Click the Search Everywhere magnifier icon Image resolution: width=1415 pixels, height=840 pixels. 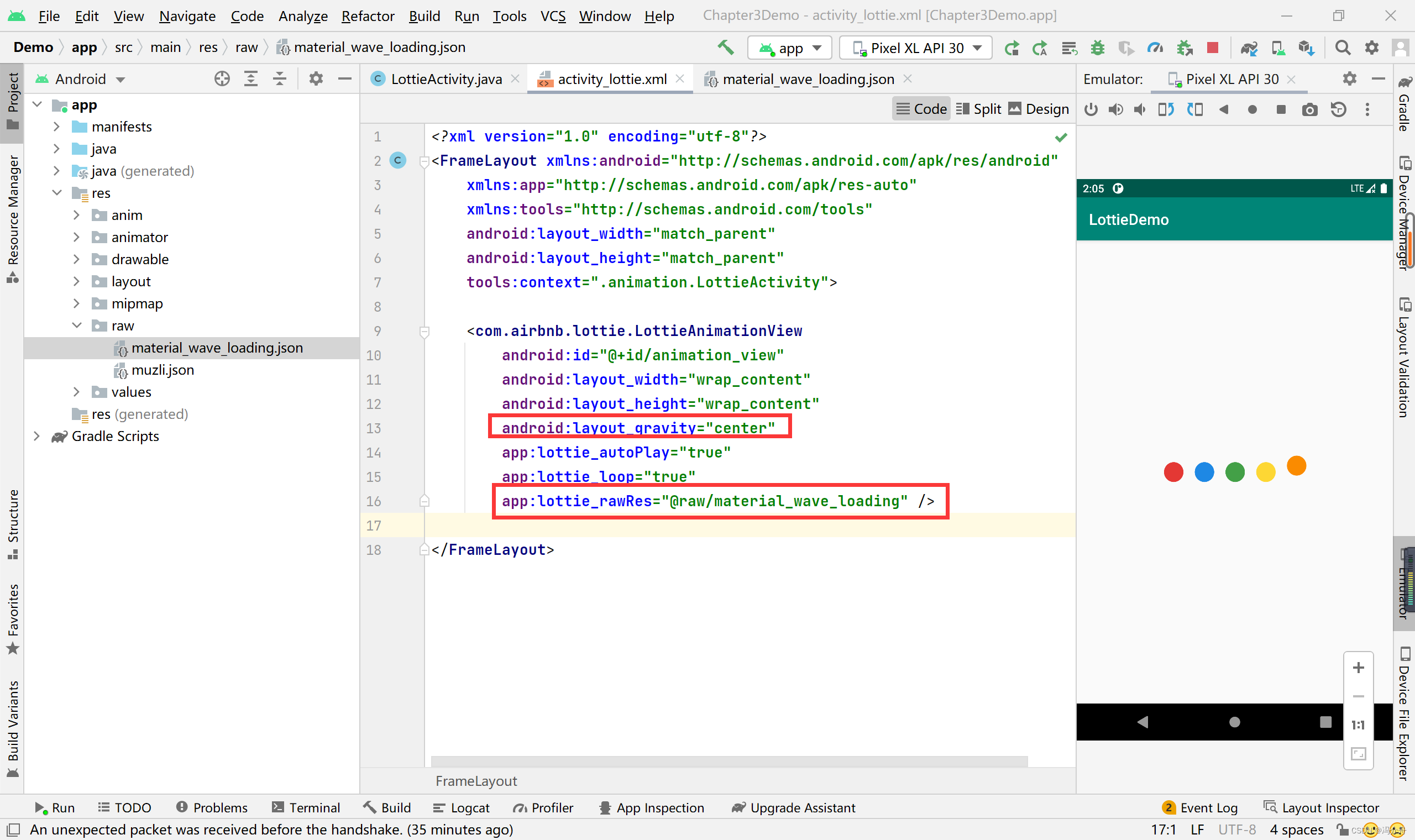tap(1343, 48)
